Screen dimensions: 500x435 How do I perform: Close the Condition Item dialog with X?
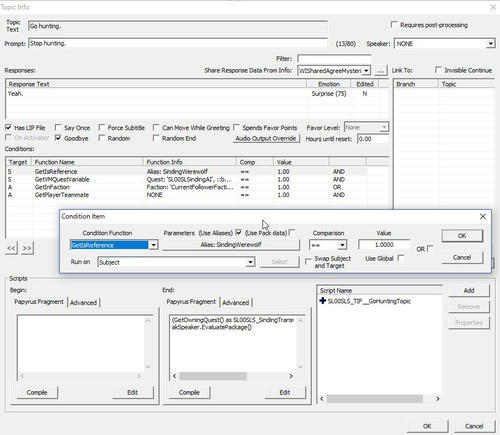482,216
